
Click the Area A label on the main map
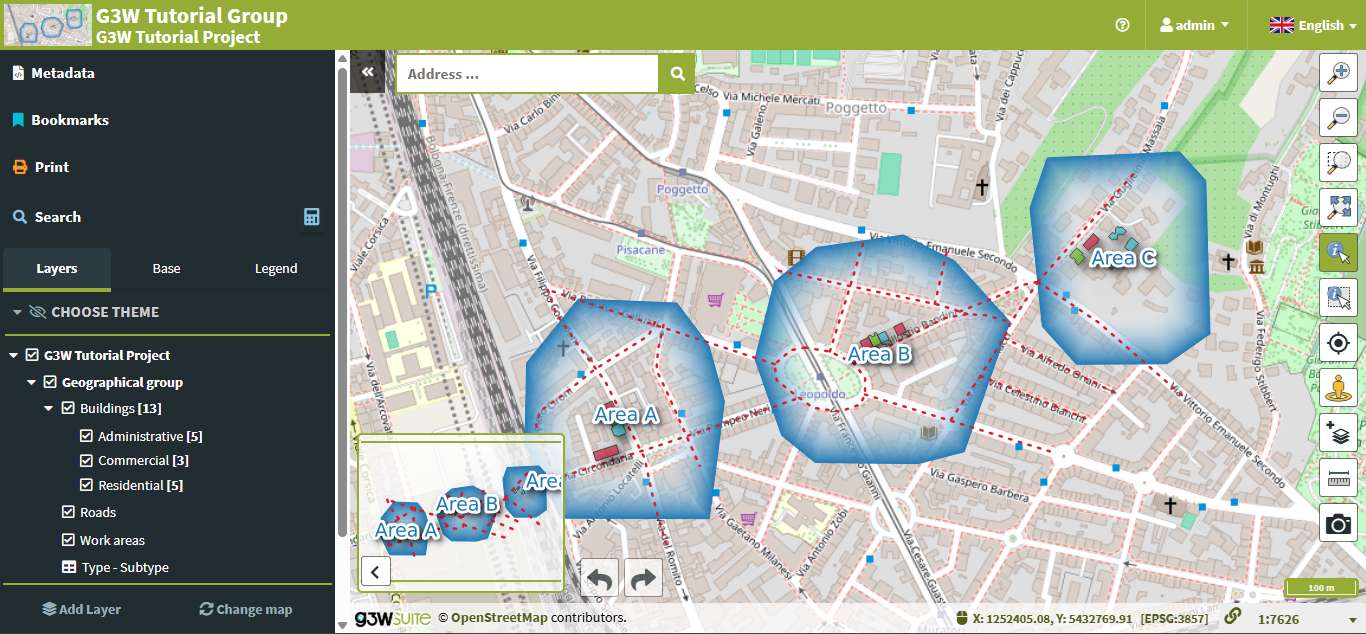pyautogui.click(x=625, y=414)
